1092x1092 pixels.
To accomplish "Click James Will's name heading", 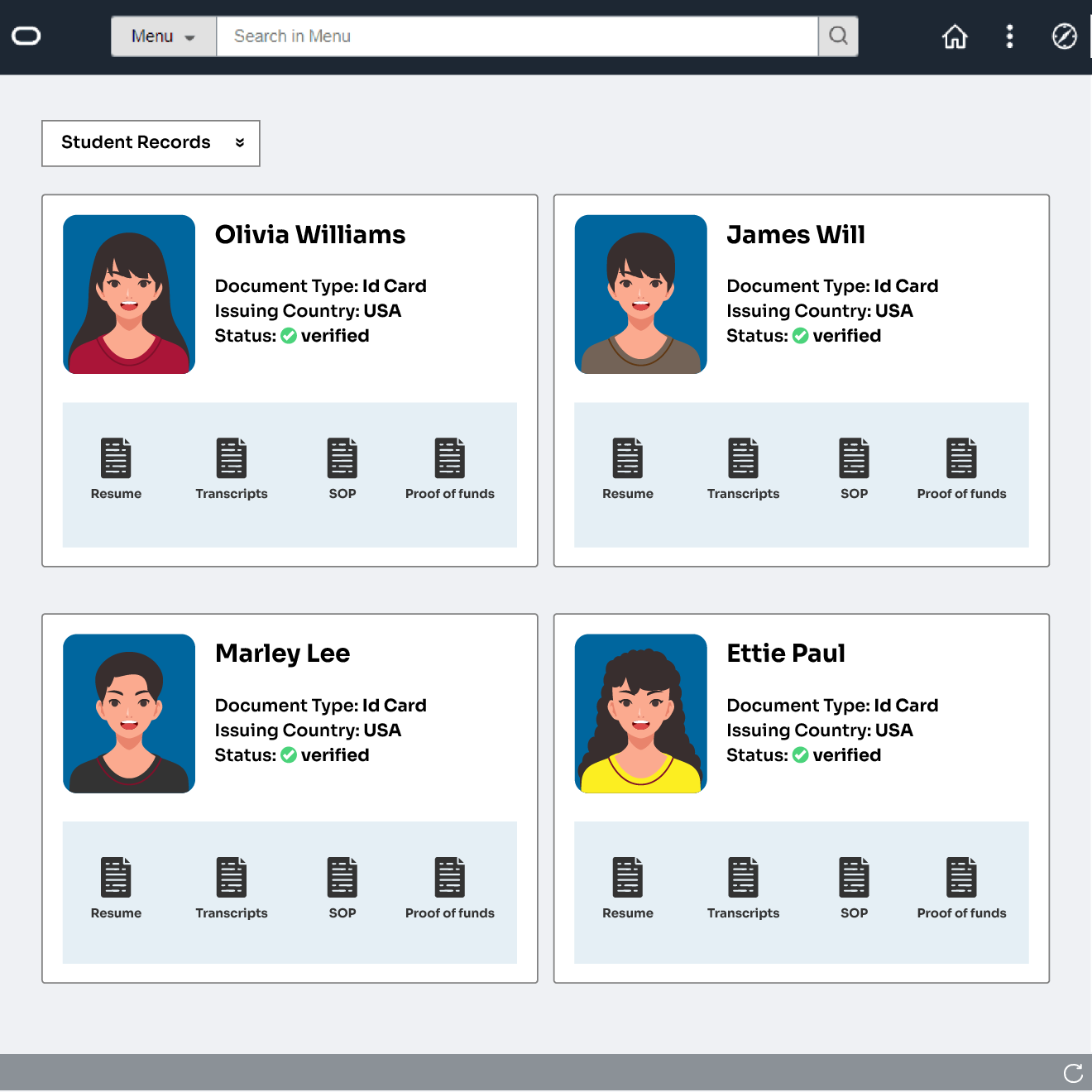I will coord(795,235).
